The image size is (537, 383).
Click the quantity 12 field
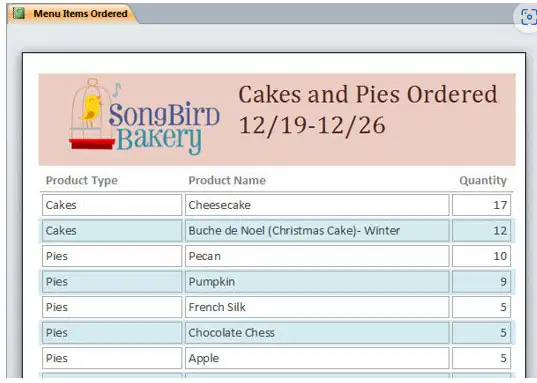[x=481, y=231]
